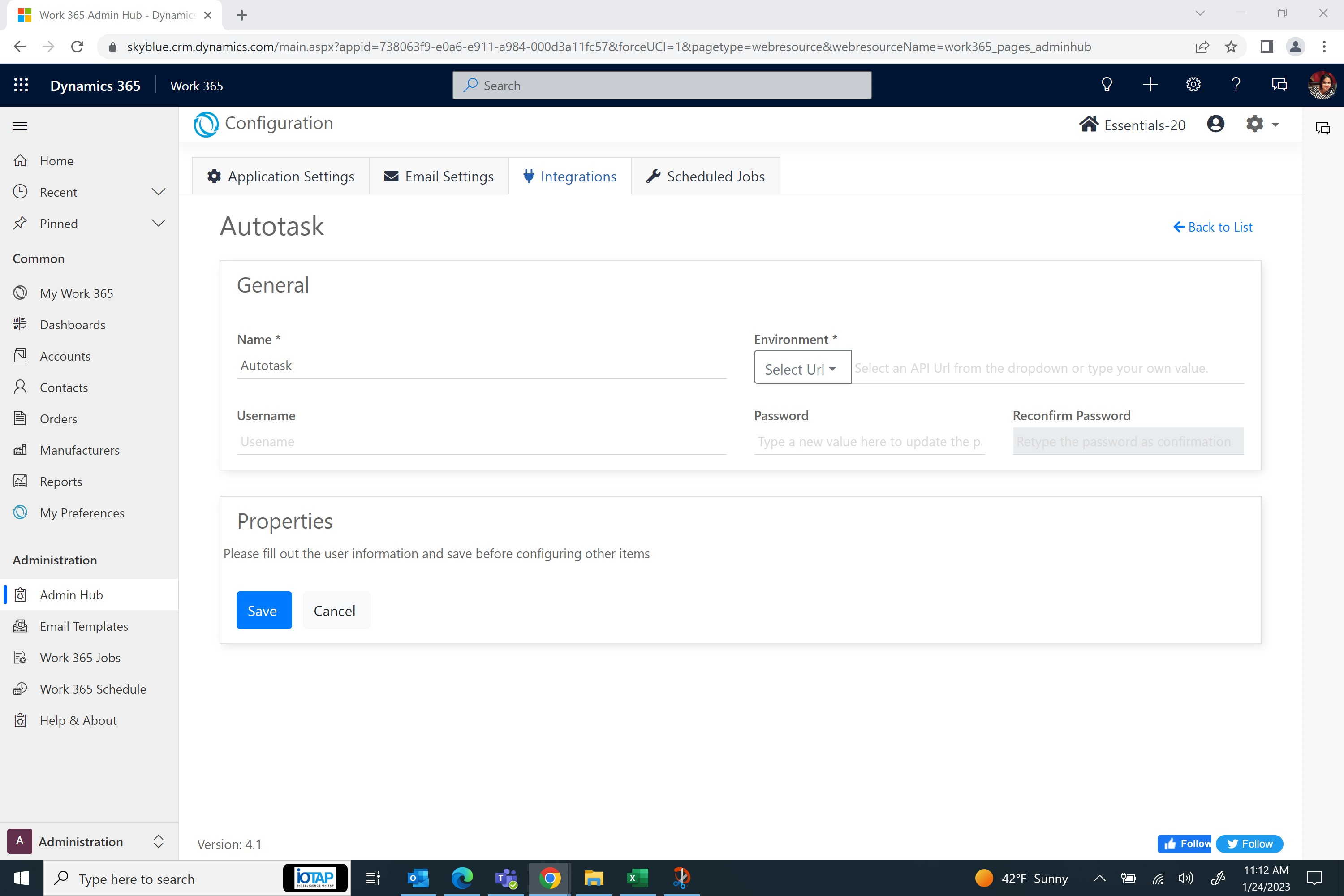Click into the Username input field
This screenshot has height=896, width=1344.
point(481,442)
